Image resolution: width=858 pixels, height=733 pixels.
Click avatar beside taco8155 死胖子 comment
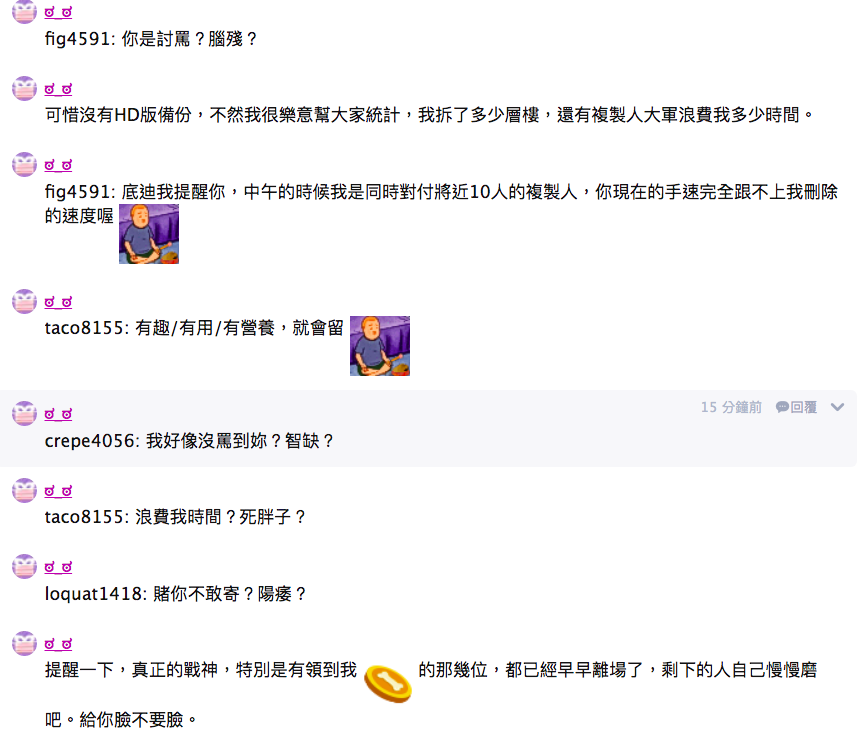click(24, 490)
